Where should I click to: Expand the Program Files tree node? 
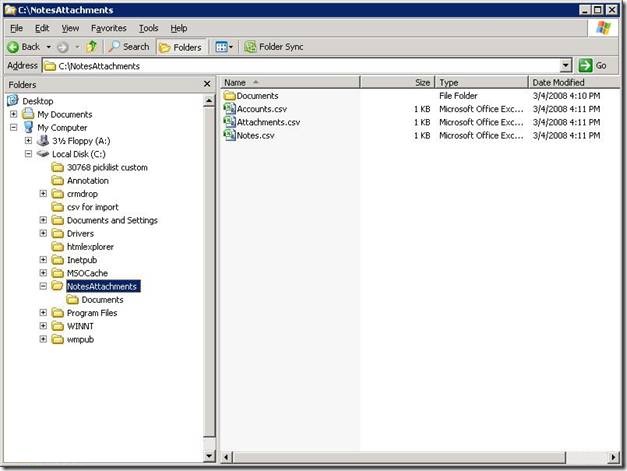[44, 313]
